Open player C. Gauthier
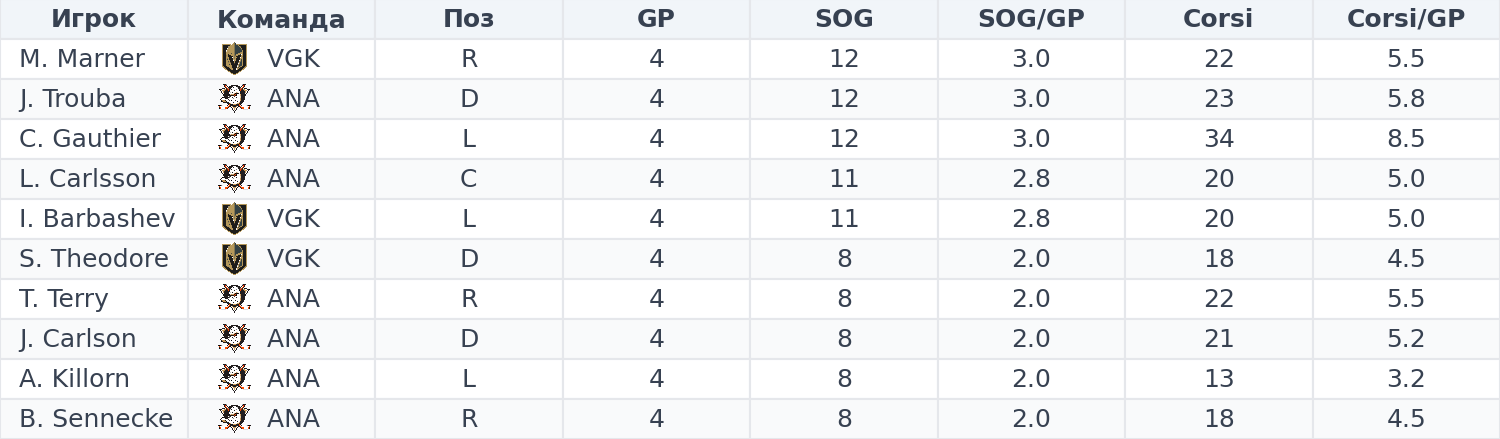This screenshot has width=1500, height=439. (90, 139)
